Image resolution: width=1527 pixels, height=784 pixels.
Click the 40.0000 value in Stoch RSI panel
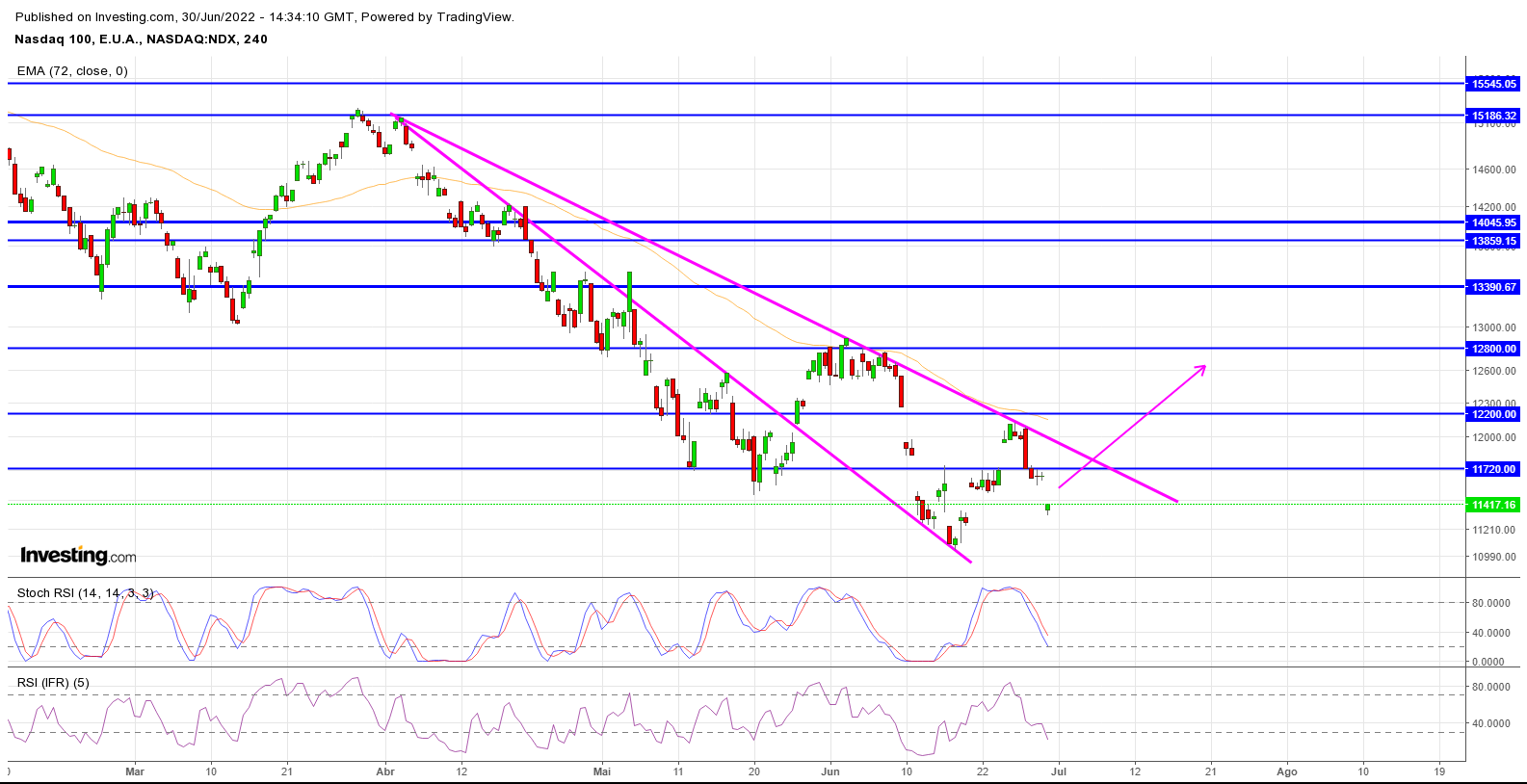click(x=1490, y=633)
